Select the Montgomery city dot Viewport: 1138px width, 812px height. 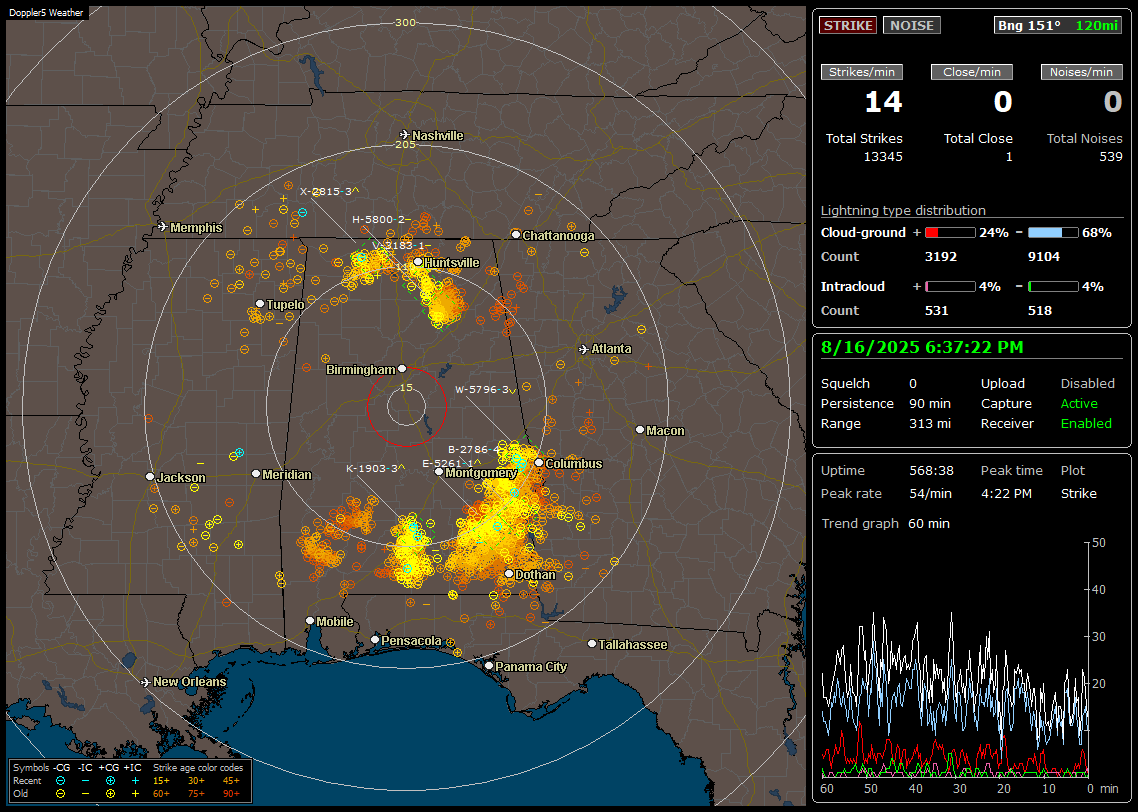(x=439, y=472)
